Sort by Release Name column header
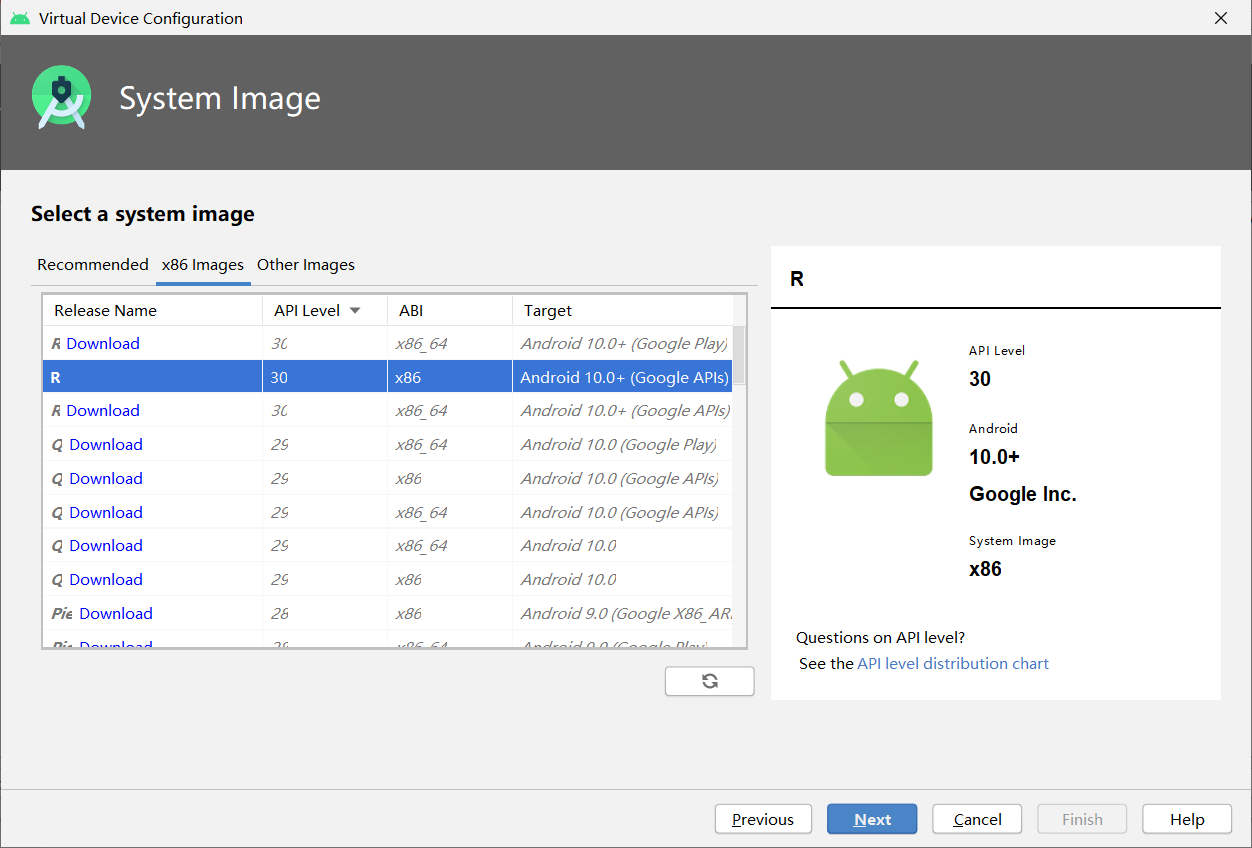Viewport: 1252px width, 848px height. tap(153, 310)
